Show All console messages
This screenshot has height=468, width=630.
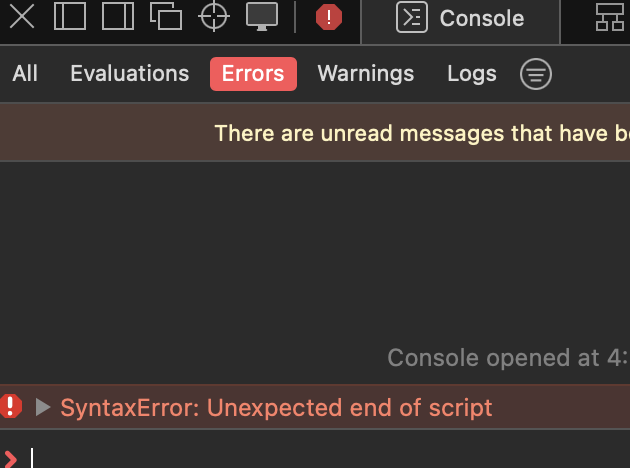[x=25, y=74]
